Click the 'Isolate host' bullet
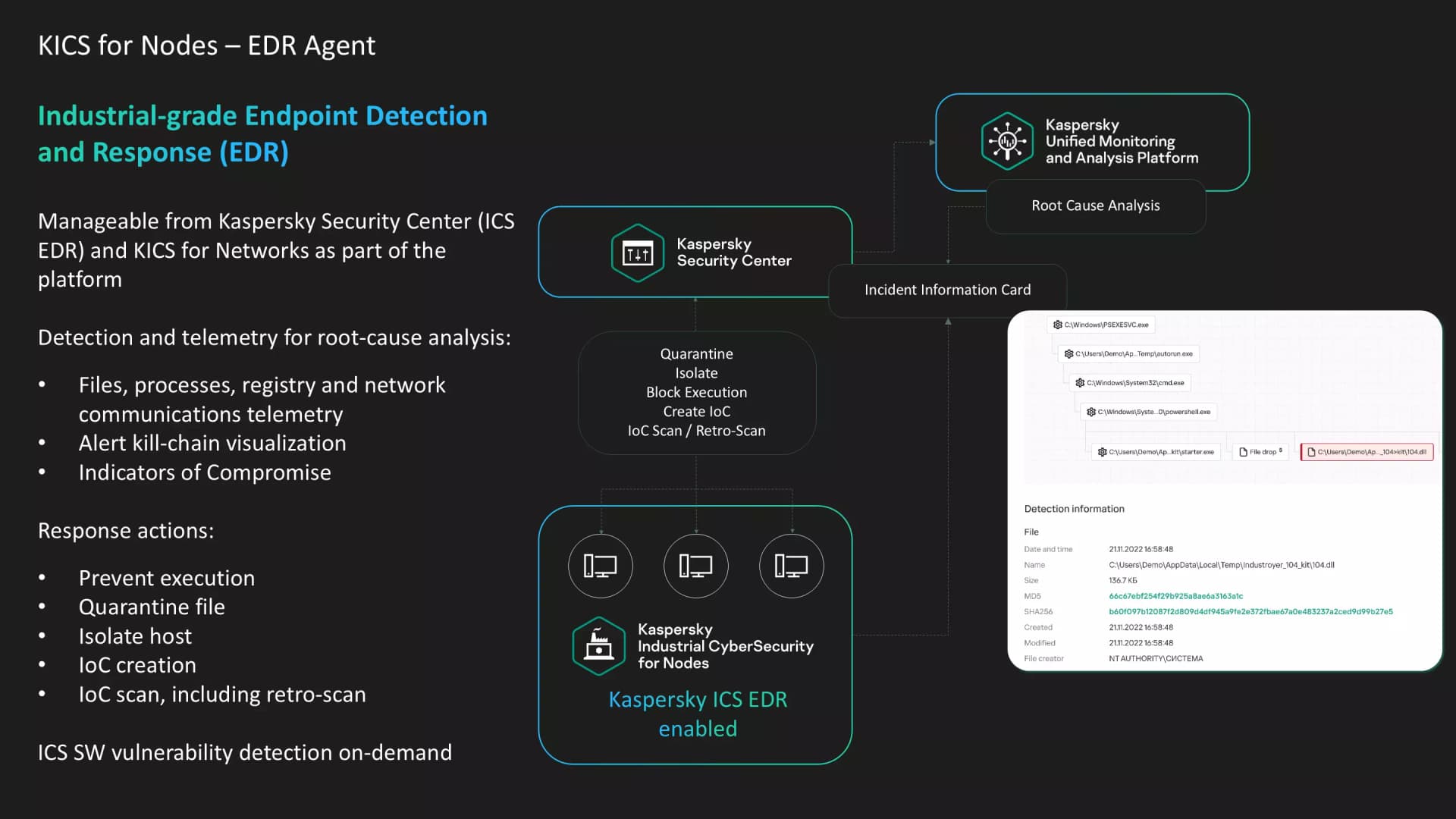 (x=135, y=636)
